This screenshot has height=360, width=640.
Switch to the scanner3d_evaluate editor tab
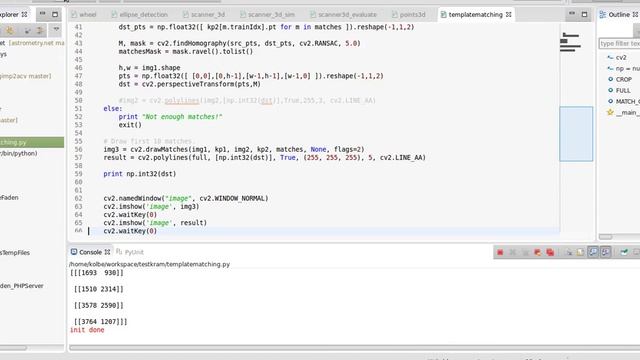coord(343,15)
